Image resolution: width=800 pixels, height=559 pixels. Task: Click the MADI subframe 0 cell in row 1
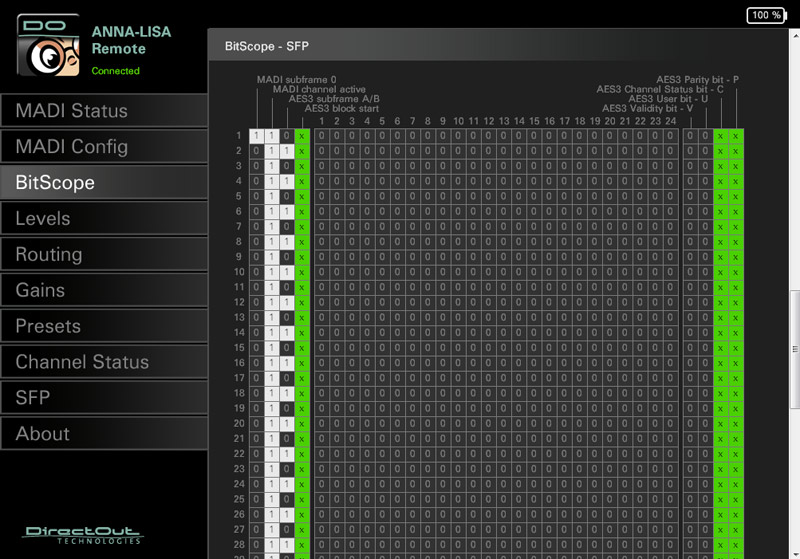click(256, 136)
